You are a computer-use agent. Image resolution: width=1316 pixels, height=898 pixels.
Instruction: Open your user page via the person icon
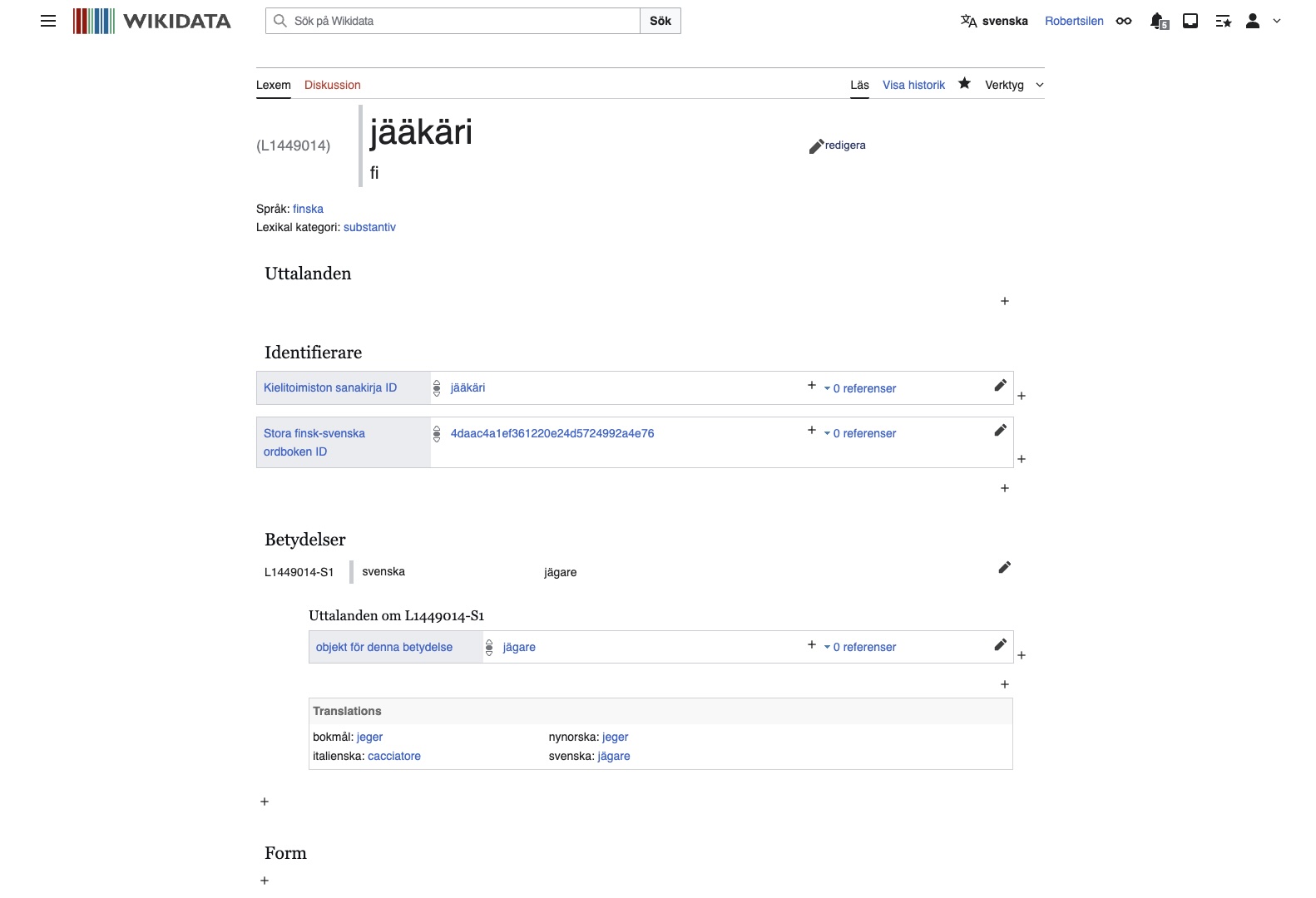click(1253, 21)
